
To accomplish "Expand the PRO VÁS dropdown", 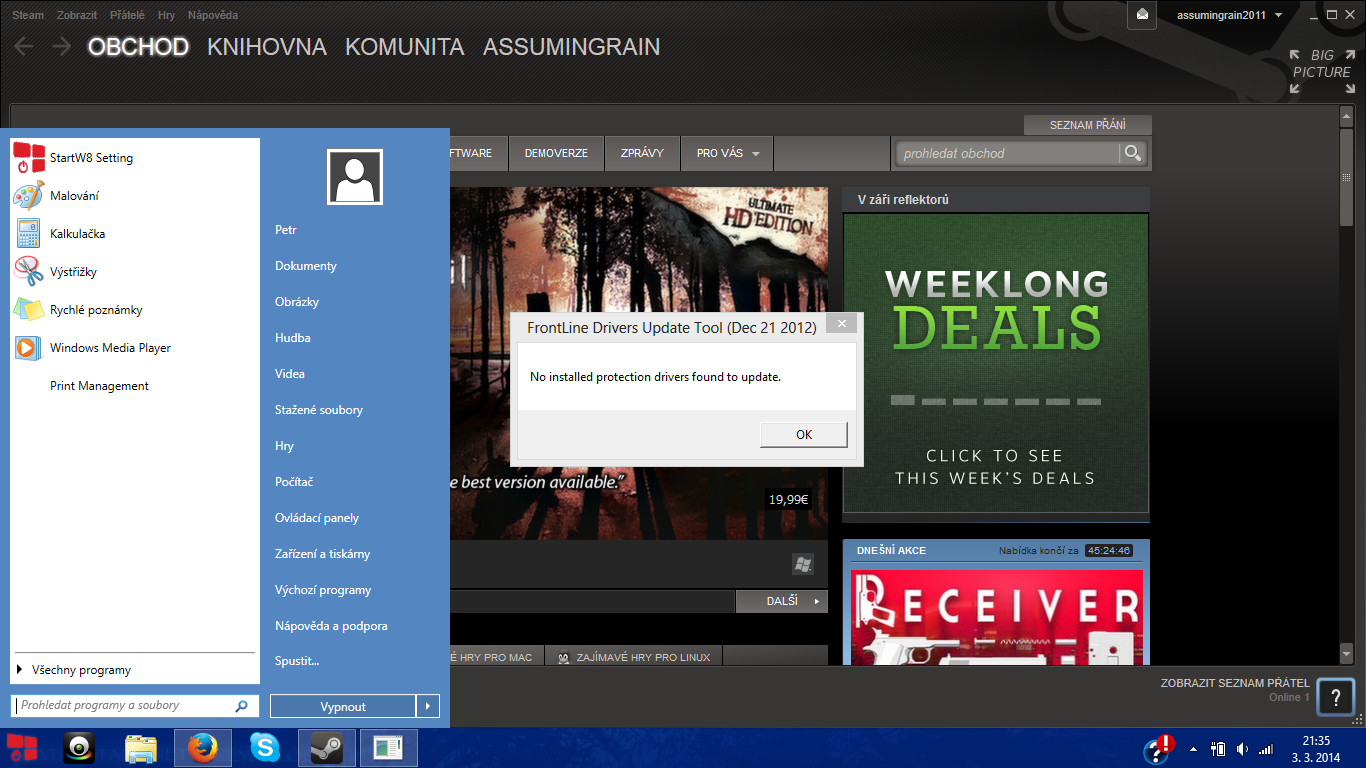I will pos(727,154).
